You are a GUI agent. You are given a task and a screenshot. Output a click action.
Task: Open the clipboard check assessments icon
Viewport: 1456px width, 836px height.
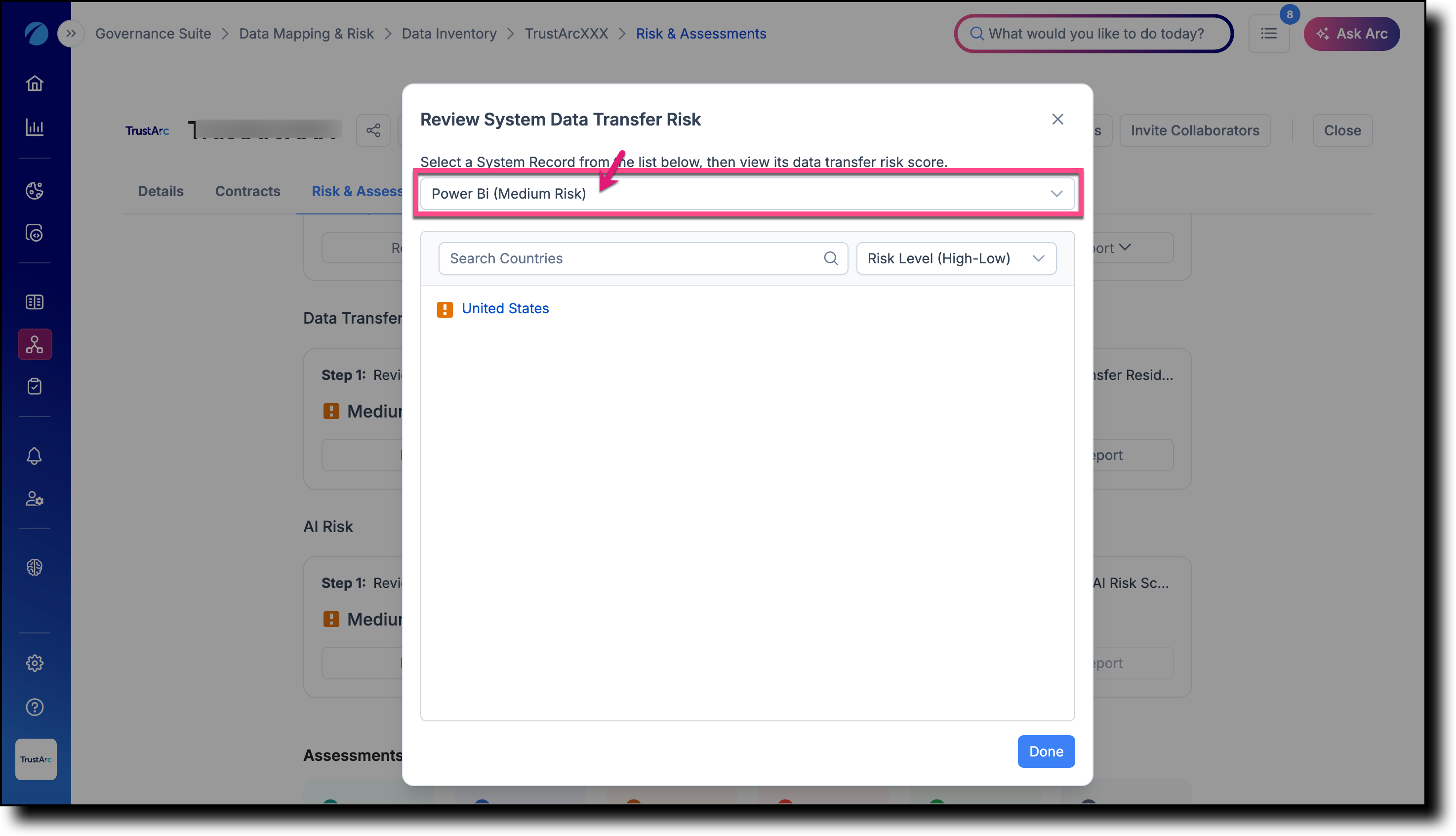coord(35,386)
